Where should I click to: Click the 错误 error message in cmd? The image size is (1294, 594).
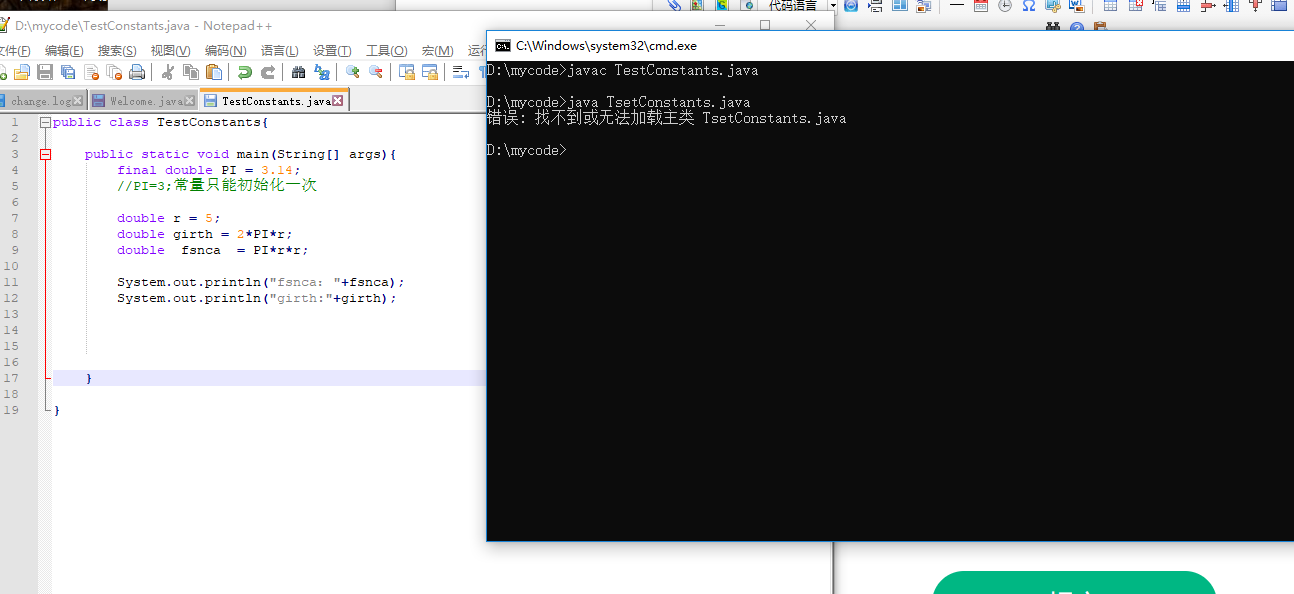coord(666,118)
